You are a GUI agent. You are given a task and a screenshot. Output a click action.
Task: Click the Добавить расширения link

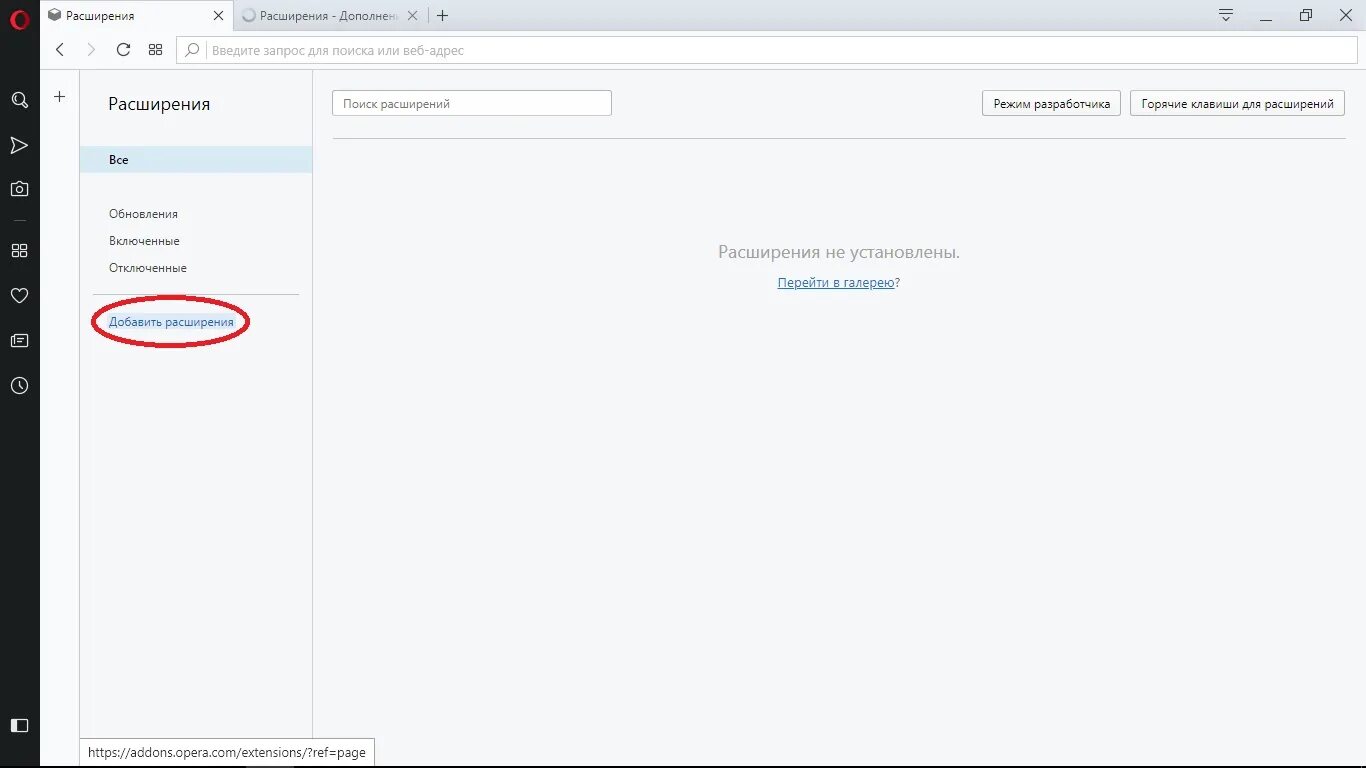tap(171, 322)
